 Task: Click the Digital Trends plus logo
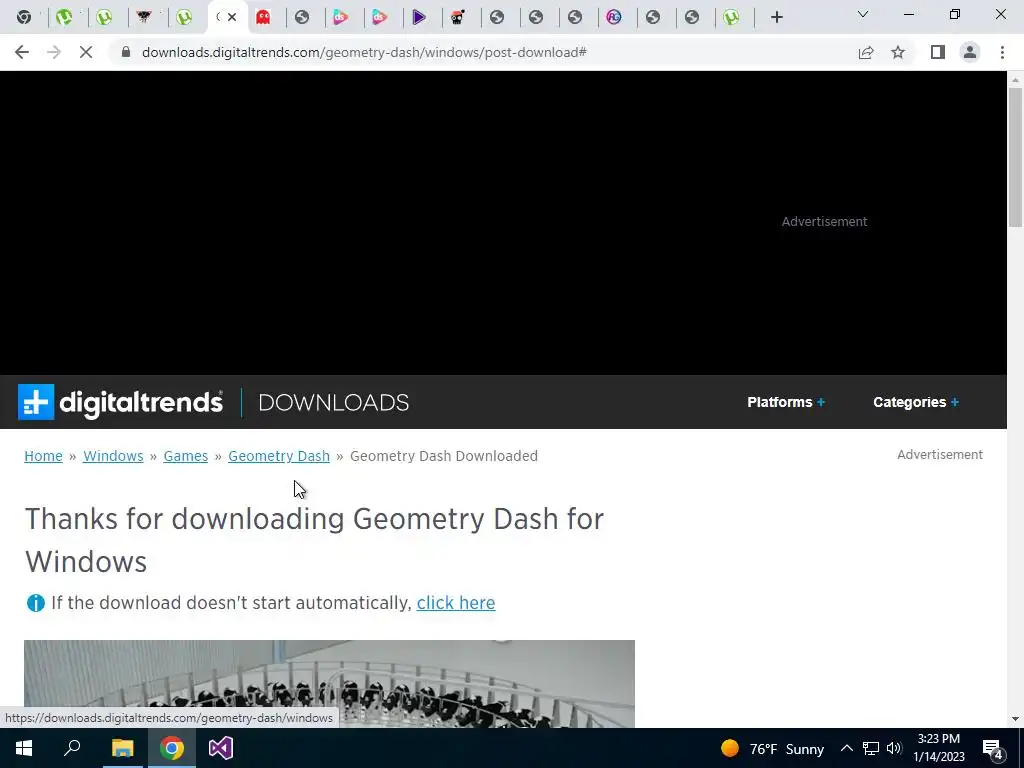(x=36, y=402)
